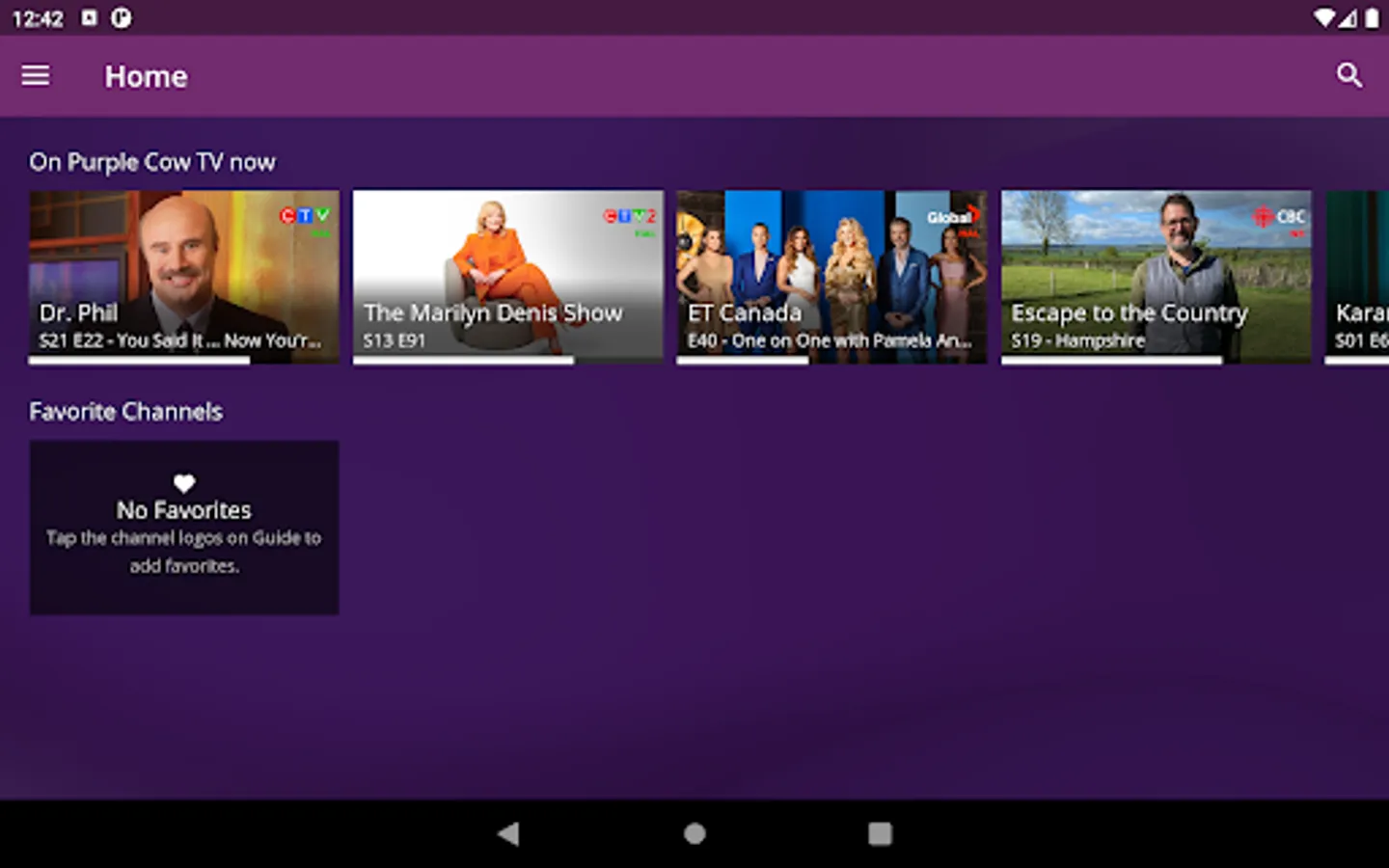This screenshot has width=1389, height=868.
Task: Tap the Android back navigation button
Action: (509, 833)
